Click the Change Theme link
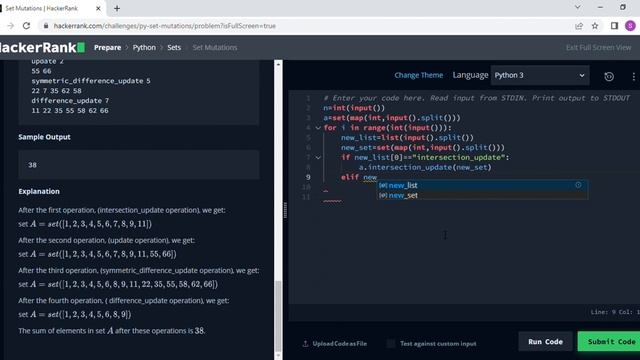640x360 pixels. coord(418,75)
